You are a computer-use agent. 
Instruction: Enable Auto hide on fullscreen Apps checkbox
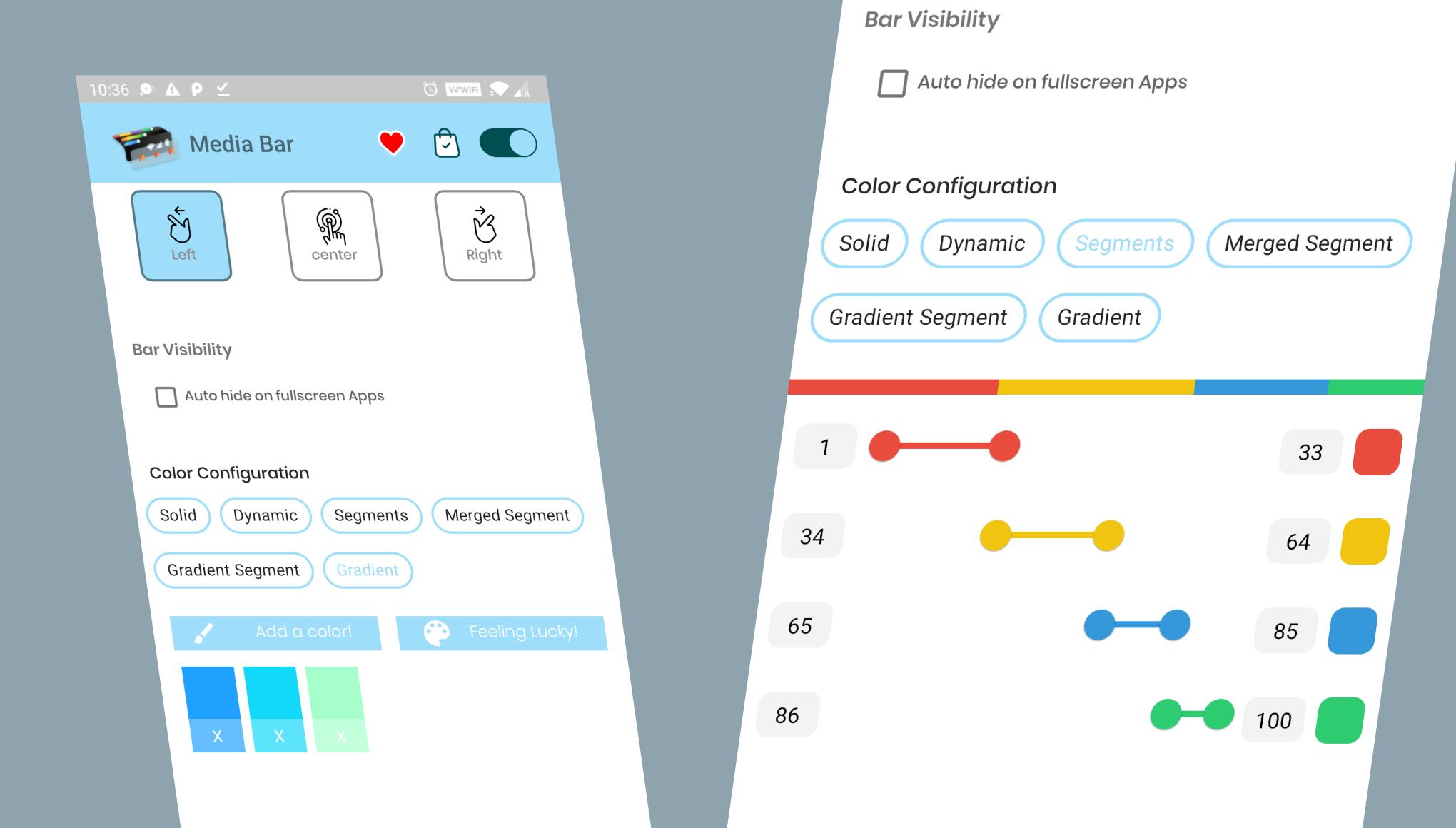click(165, 395)
